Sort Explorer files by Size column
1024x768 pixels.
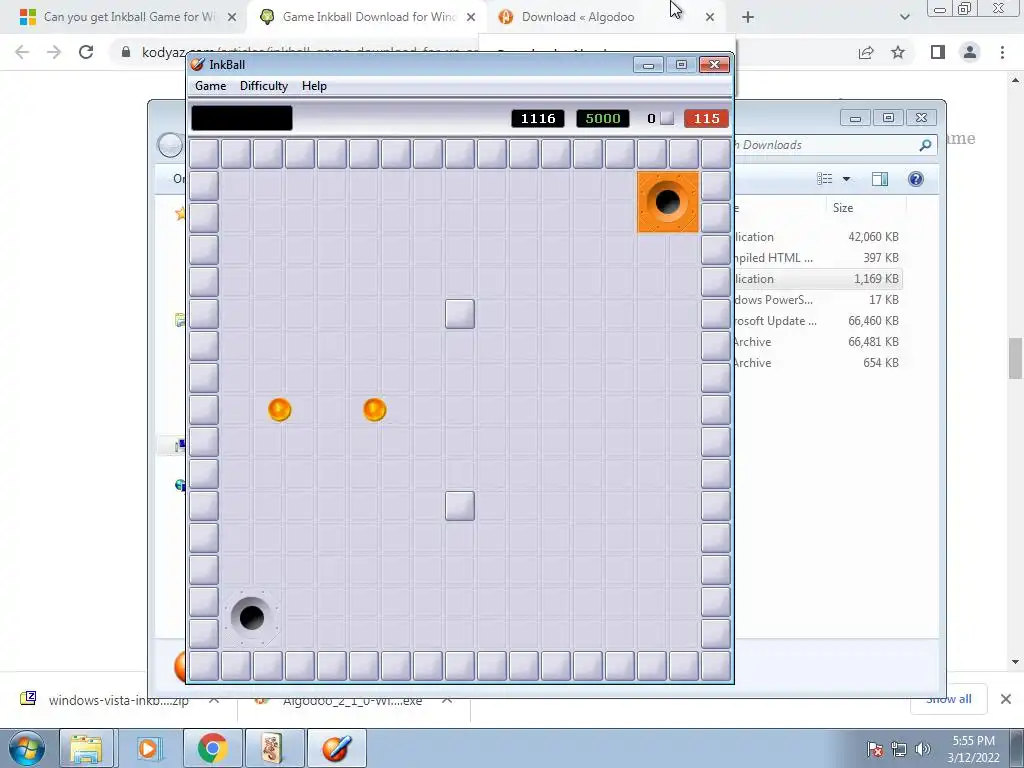click(x=865, y=208)
